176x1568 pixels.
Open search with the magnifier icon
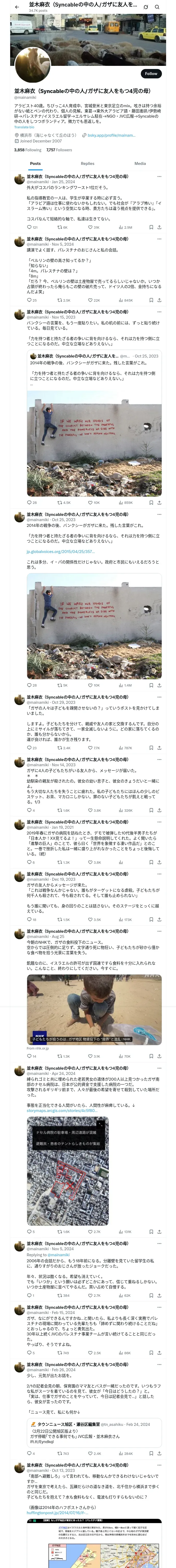click(x=157, y=7)
